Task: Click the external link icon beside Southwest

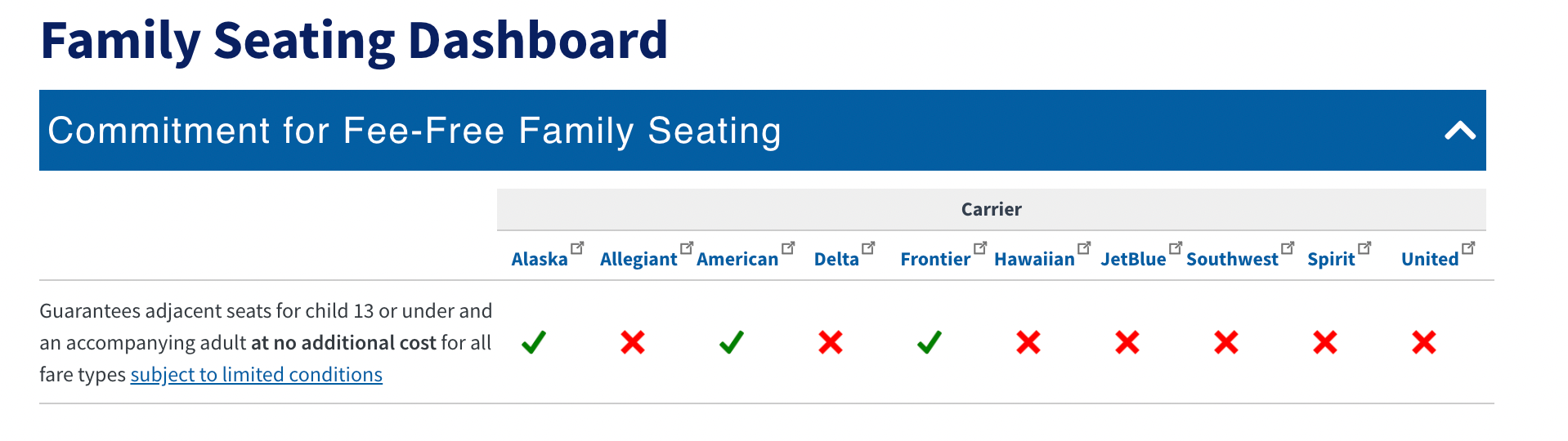Action: click(1288, 247)
